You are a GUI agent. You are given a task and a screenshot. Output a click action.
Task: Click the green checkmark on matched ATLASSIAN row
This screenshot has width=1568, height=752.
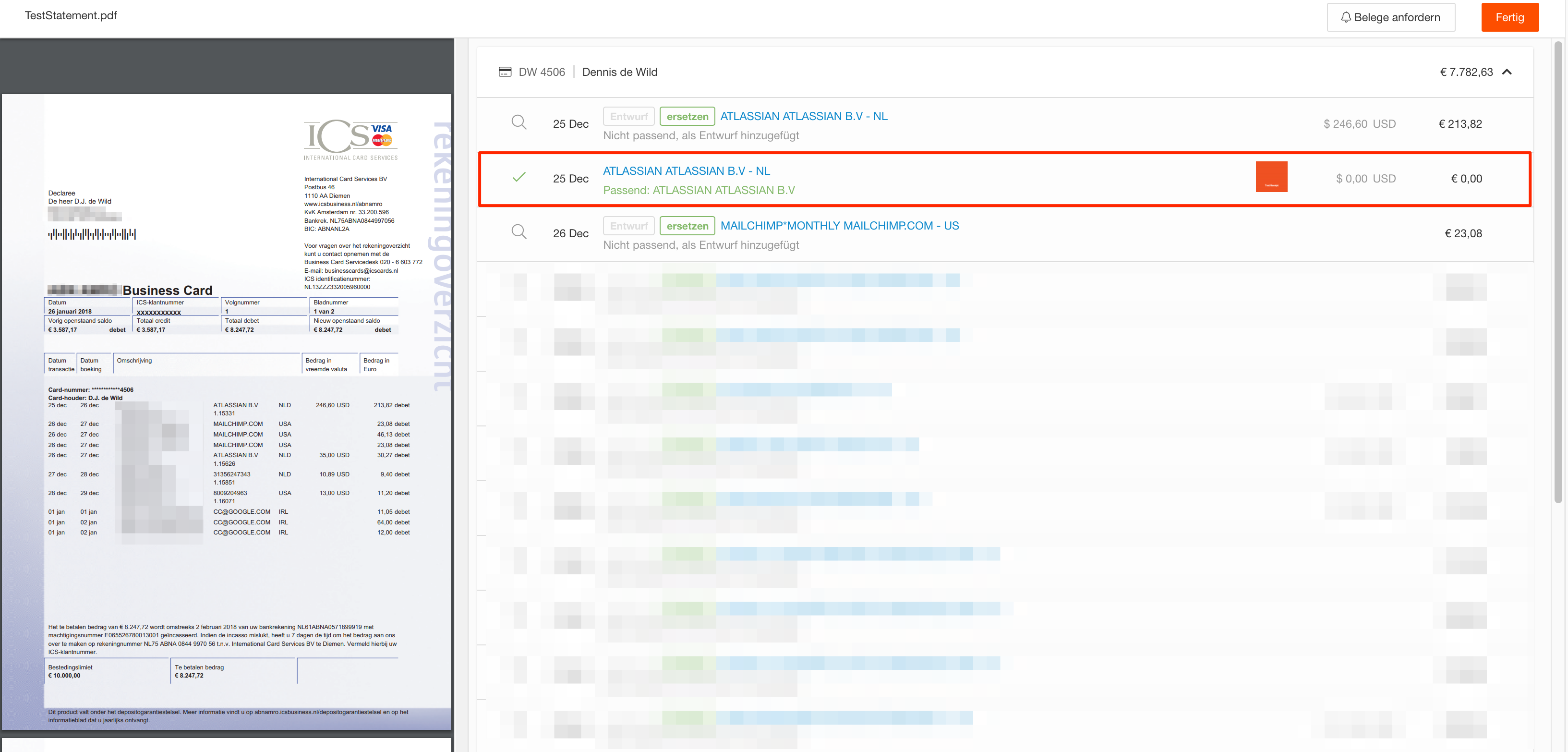coord(519,177)
